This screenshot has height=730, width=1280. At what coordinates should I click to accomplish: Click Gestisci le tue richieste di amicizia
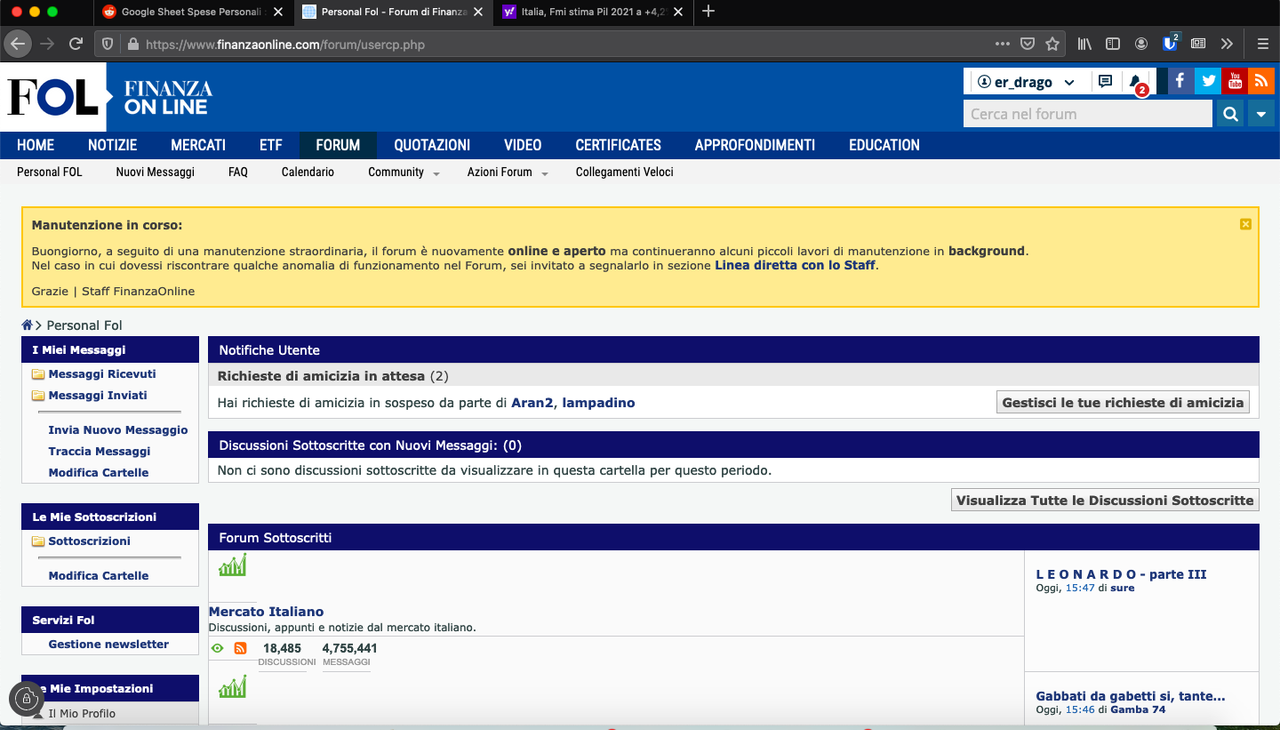click(1123, 402)
